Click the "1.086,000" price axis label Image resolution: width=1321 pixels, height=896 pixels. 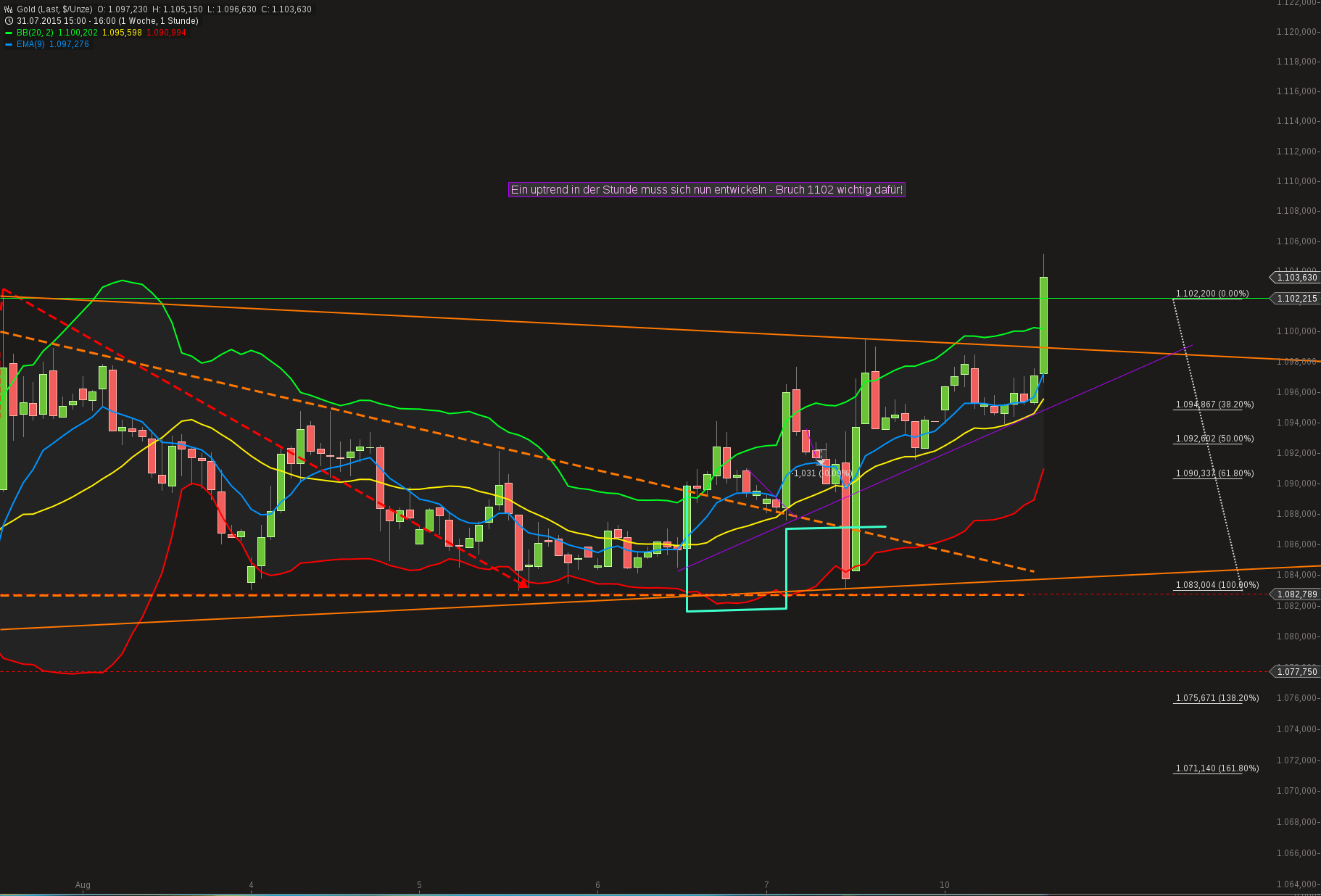[1296, 544]
